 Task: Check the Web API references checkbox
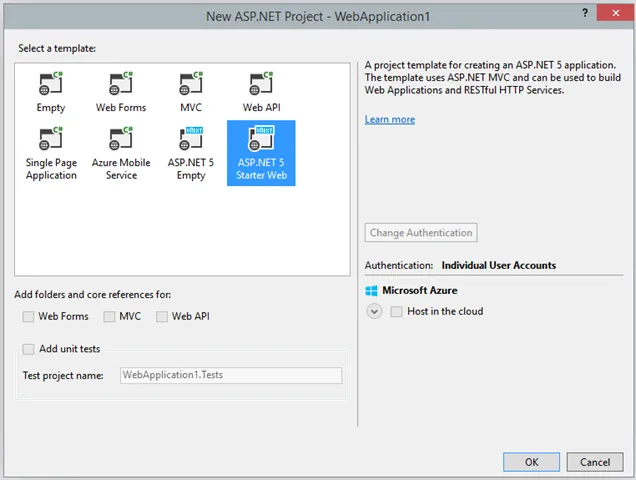click(162, 317)
